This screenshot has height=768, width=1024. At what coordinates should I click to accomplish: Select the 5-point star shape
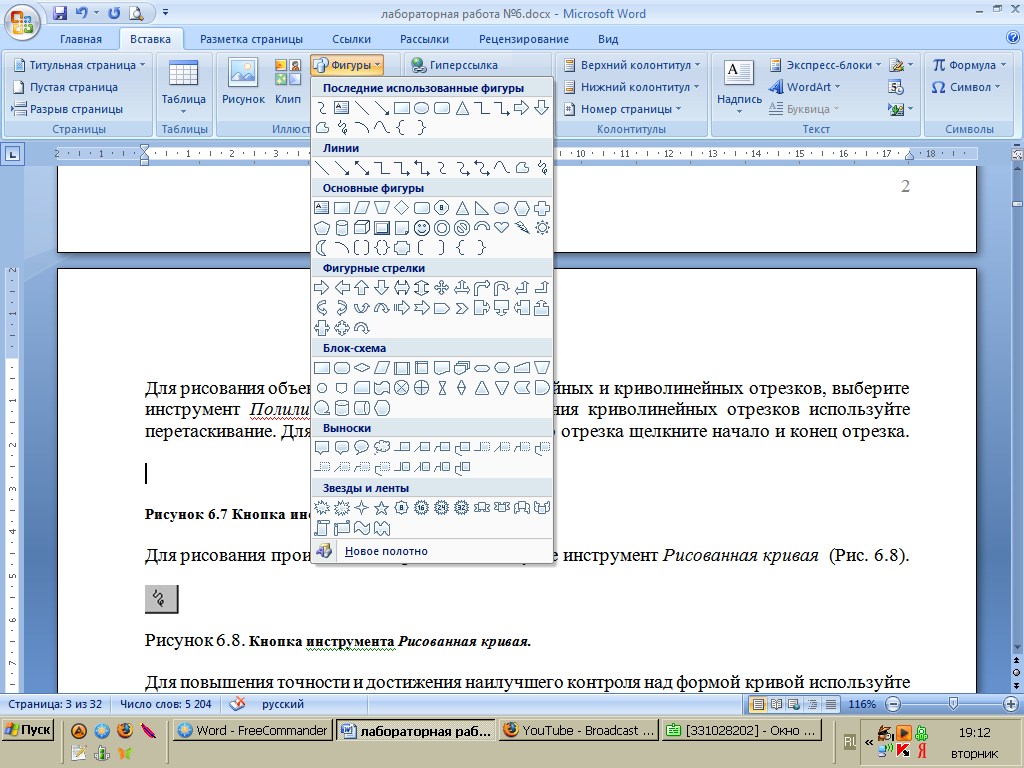[382, 507]
